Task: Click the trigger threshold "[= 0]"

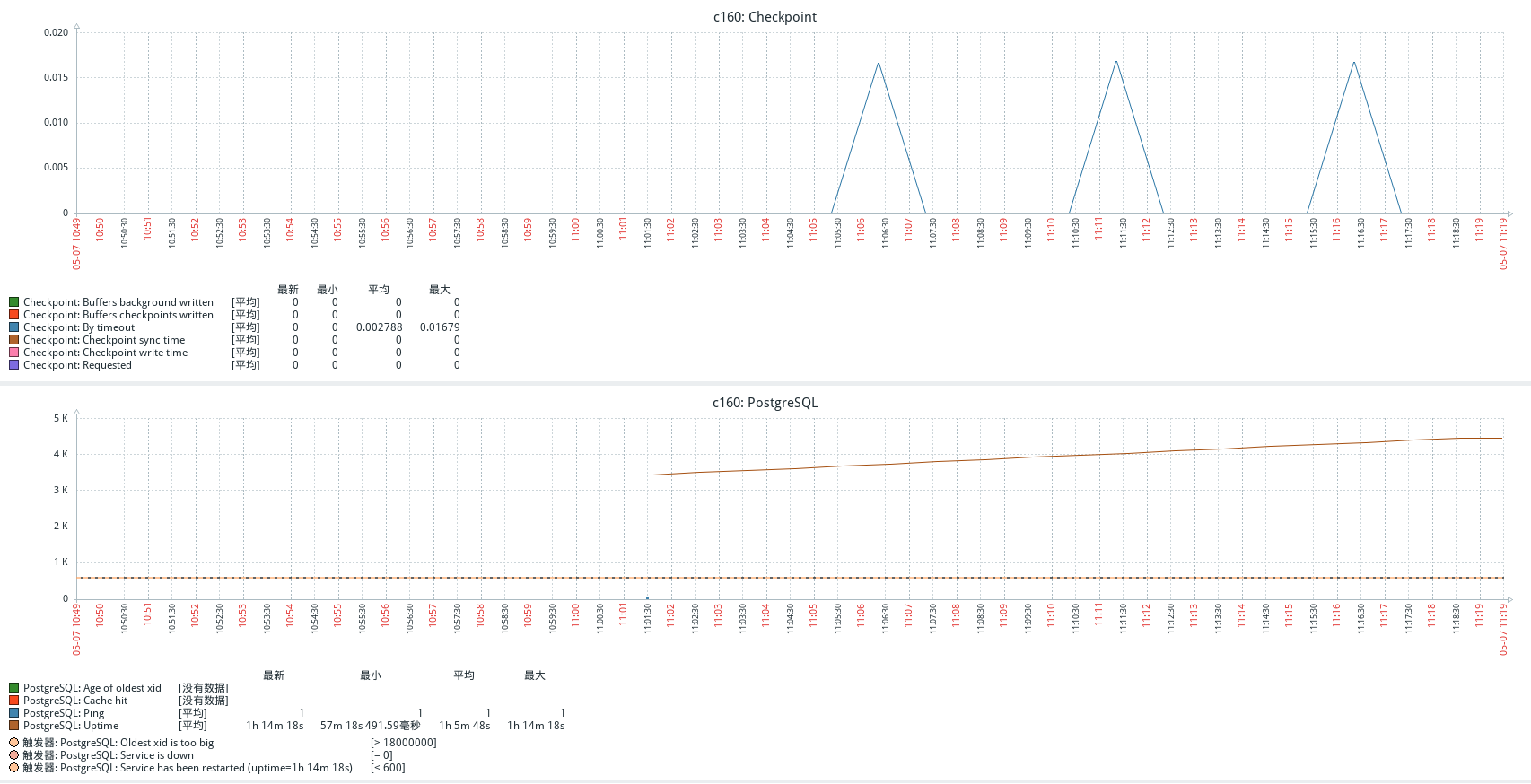Action: pos(381,755)
